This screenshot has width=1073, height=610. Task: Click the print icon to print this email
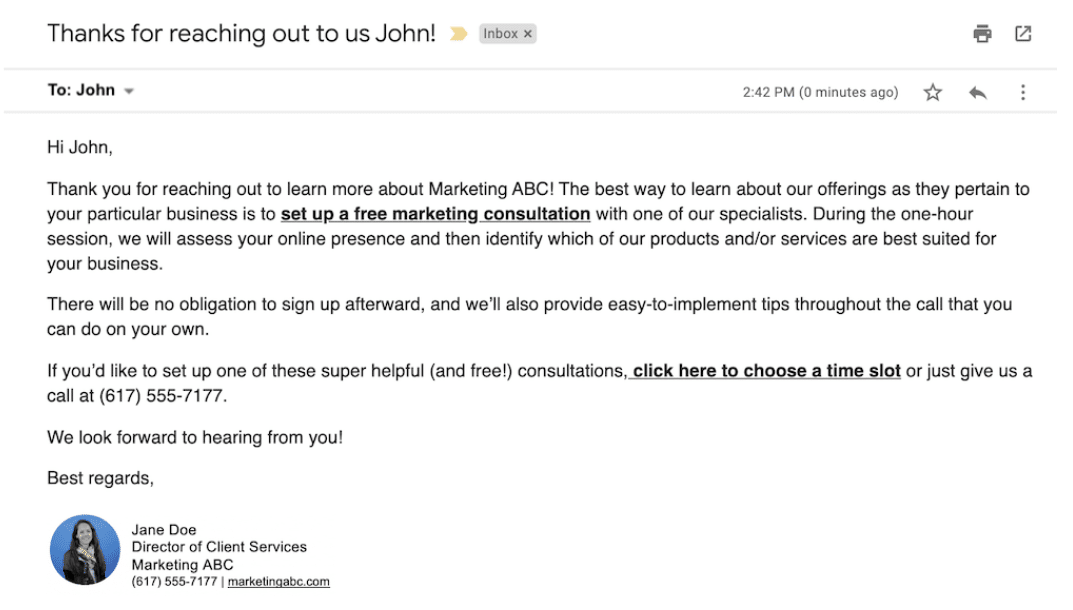(981, 33)
